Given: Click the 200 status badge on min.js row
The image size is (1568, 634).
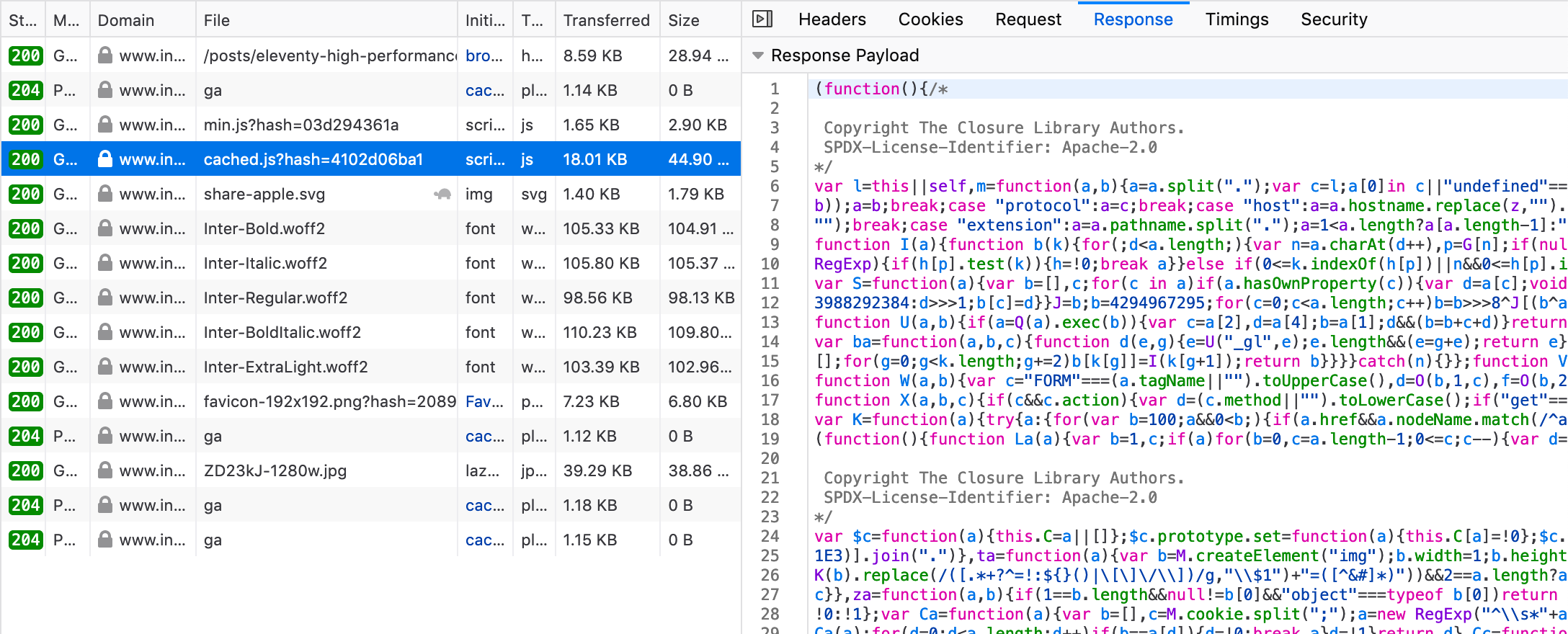Looking at the screenshot, I should 25,125.
